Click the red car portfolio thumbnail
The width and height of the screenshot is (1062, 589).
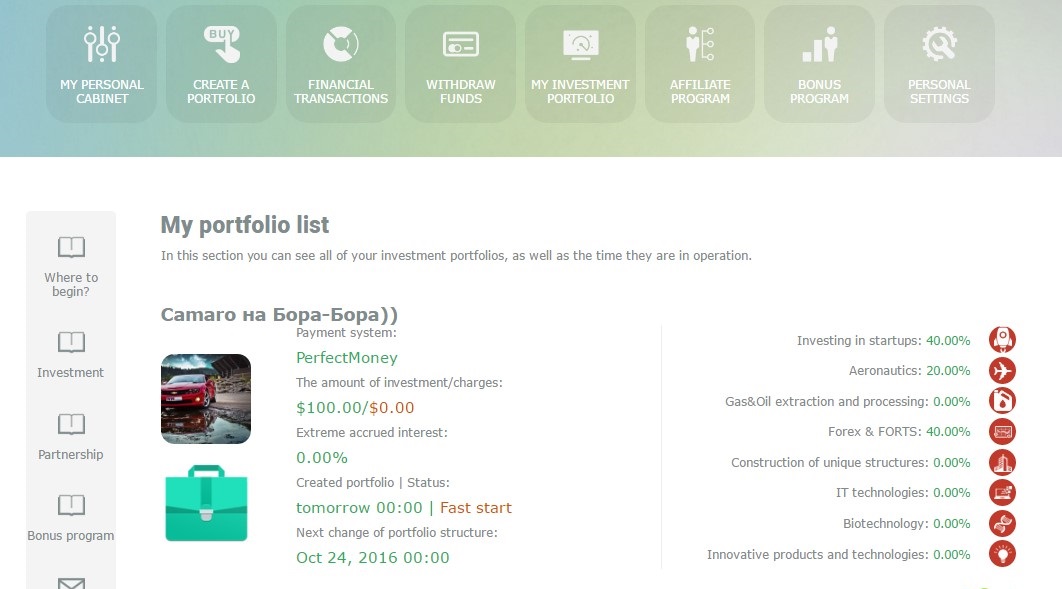(x=206, y=399)
